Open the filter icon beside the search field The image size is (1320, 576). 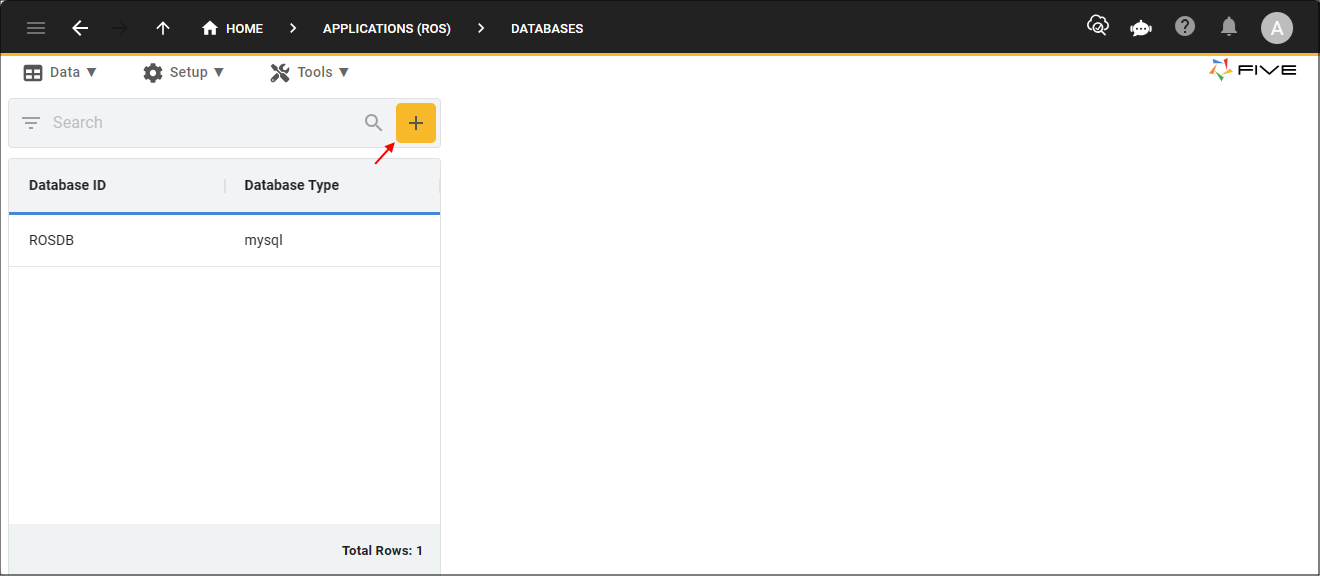(31, 122)
